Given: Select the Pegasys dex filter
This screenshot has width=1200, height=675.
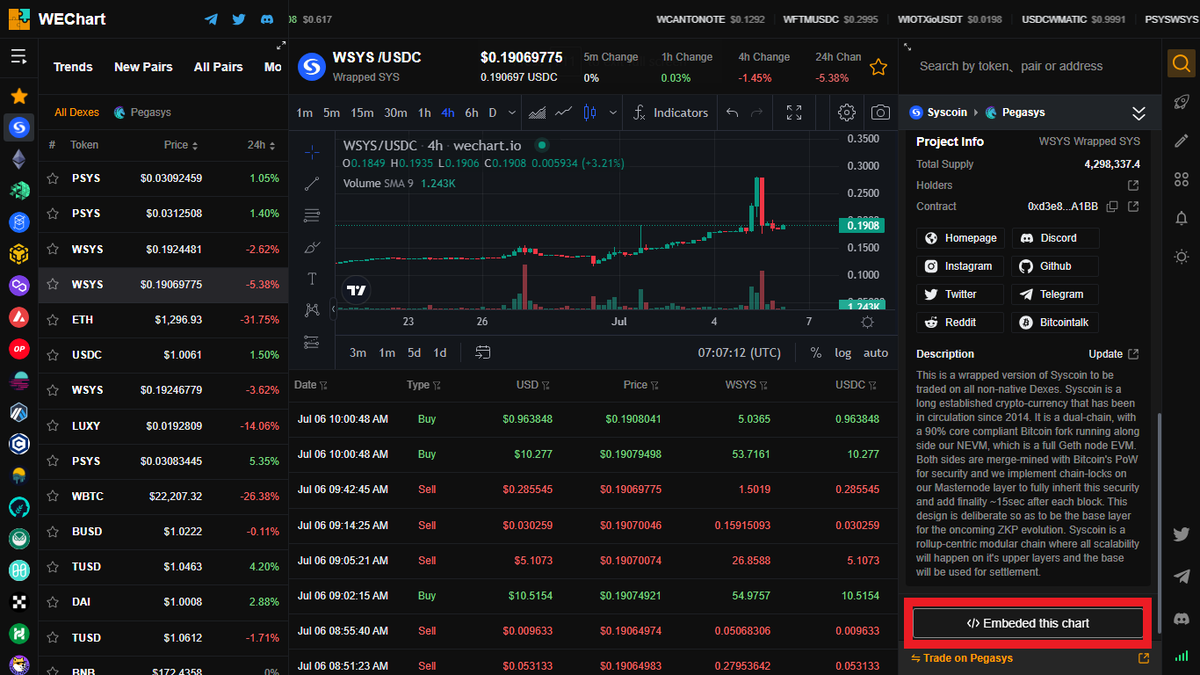Looking at the screenshot, I should click(x=143, y=113).
